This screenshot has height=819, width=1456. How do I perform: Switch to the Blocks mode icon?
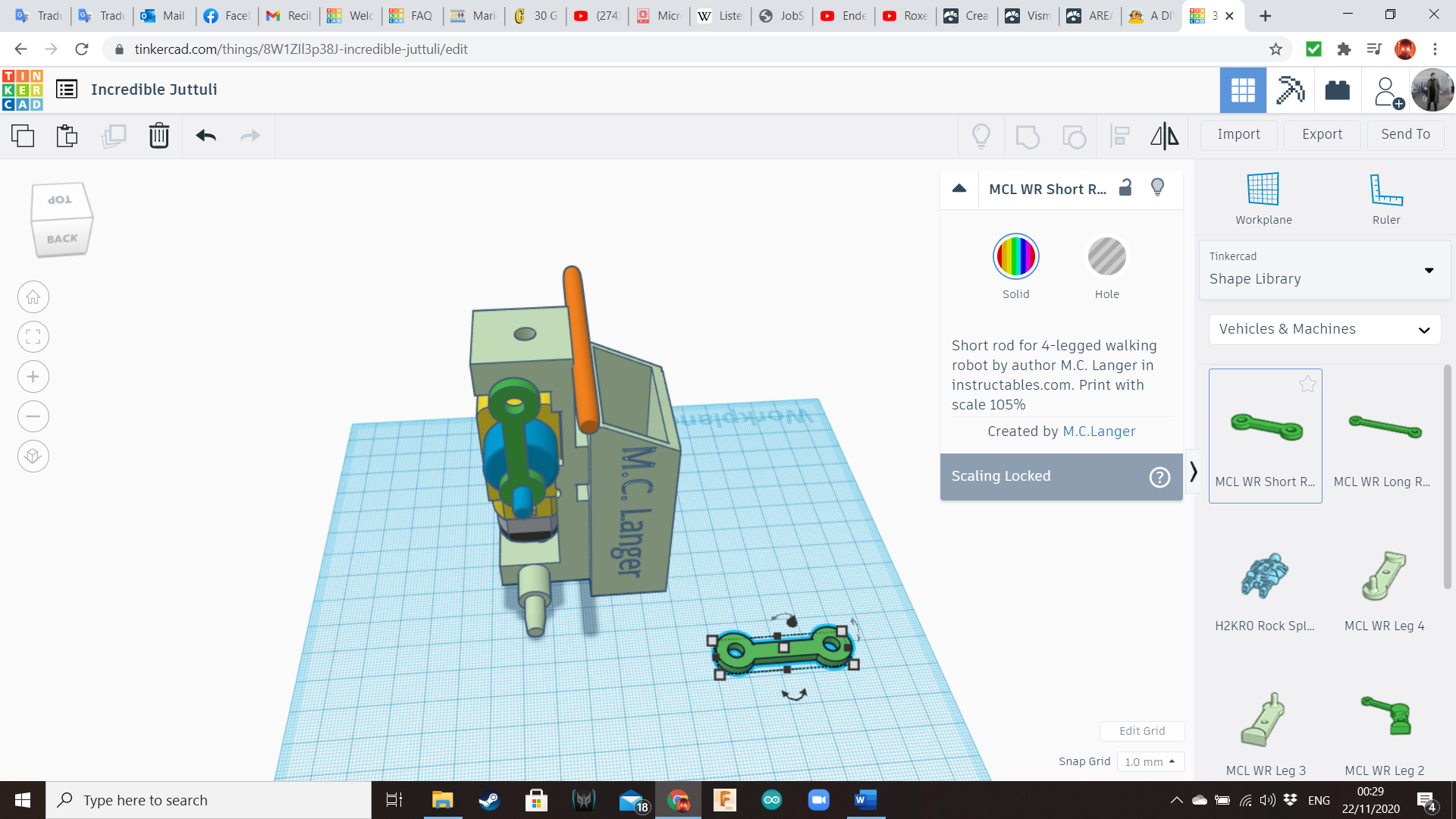coord(1290,90)
